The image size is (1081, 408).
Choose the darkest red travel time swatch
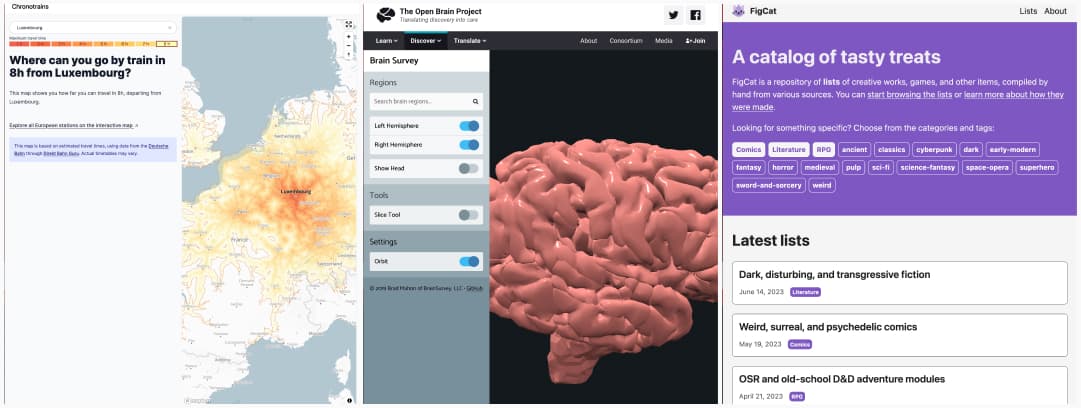coord(19,43)
